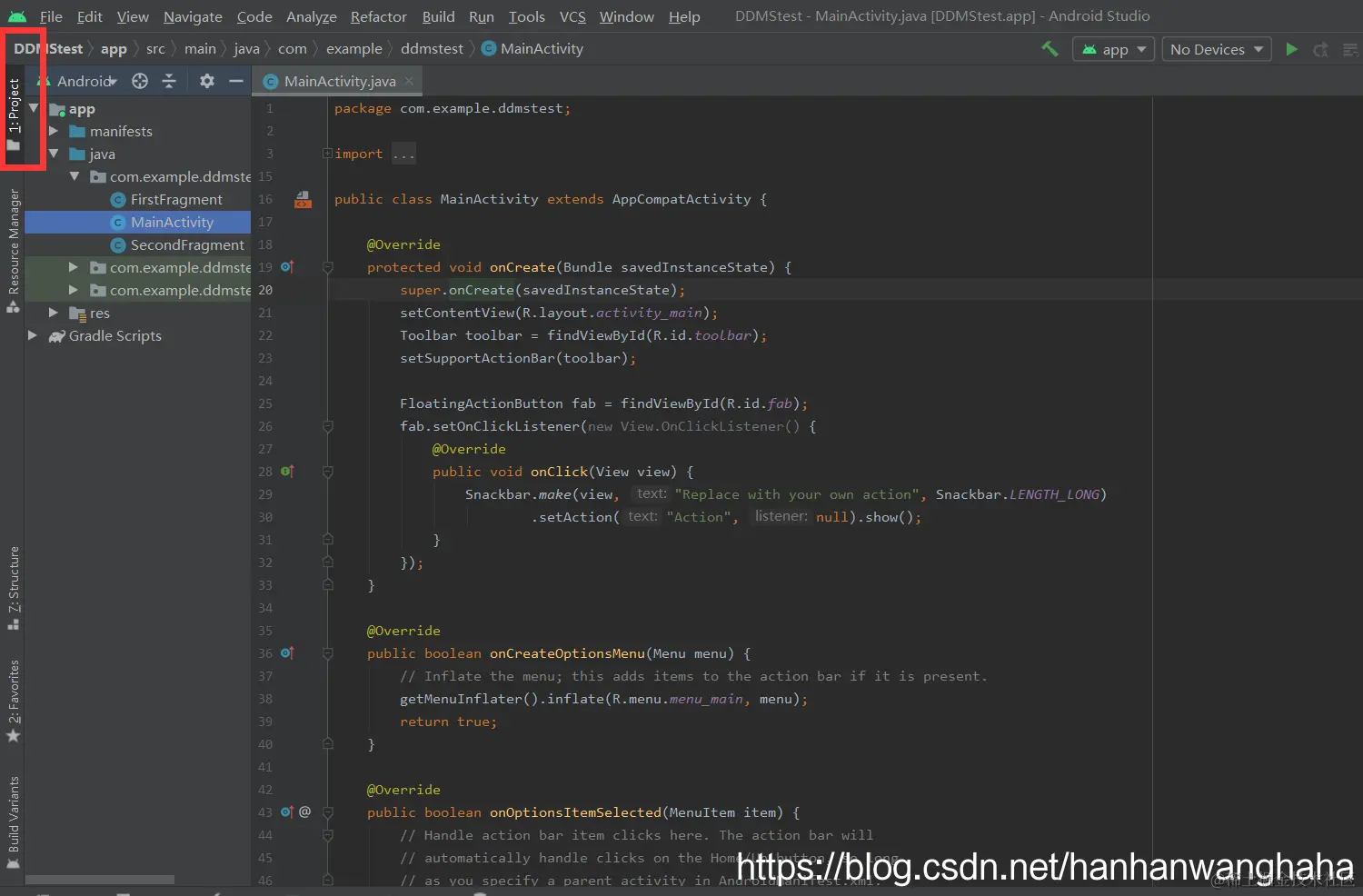Open the Analyze menu
Screen dimensions: 1363x896
[x=311, y=16]
